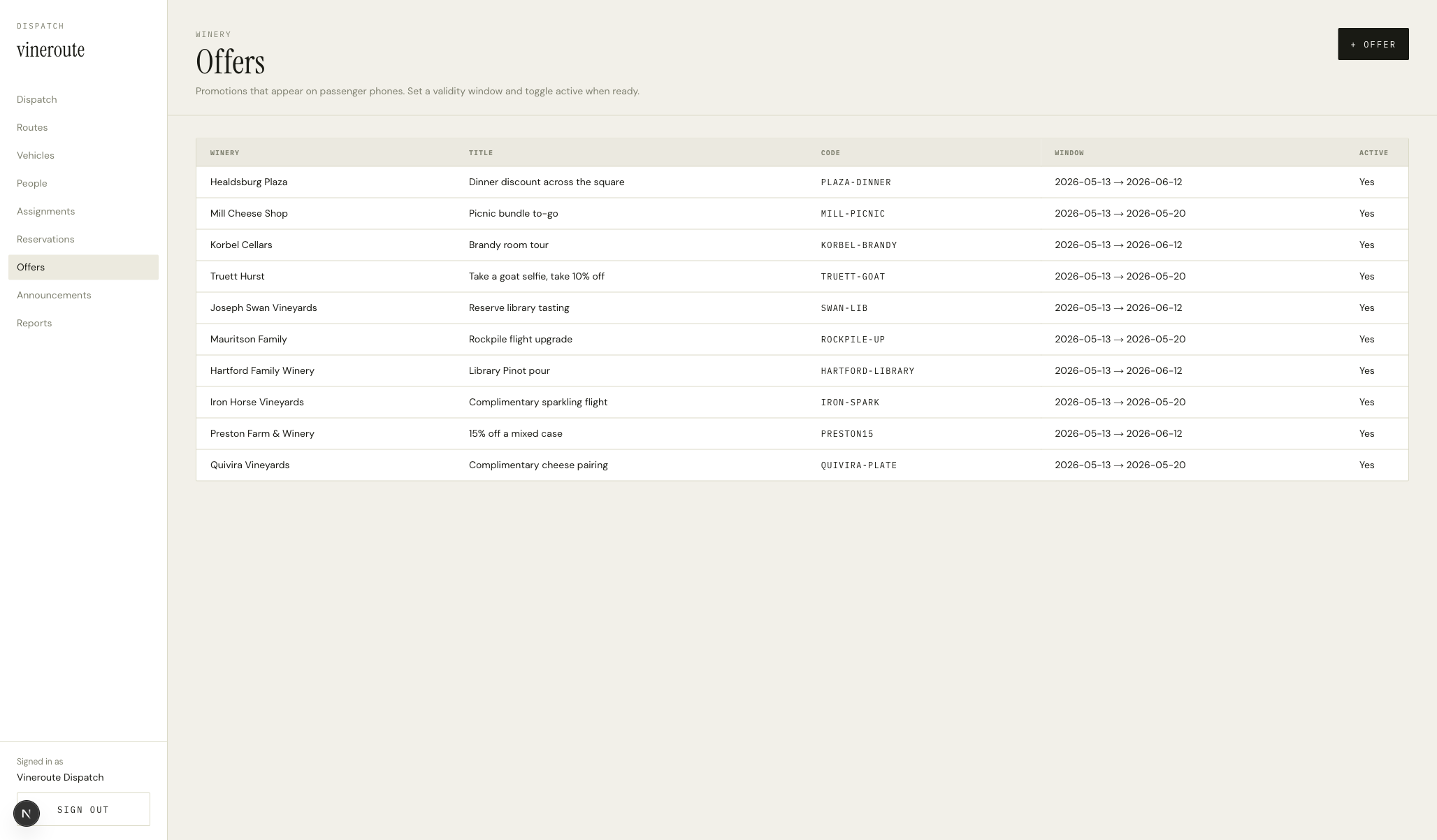The width and height of the screenshot is (1437, 840).
Task: Click the Mauritson Family window dates
Action: tap(1120, 339)
